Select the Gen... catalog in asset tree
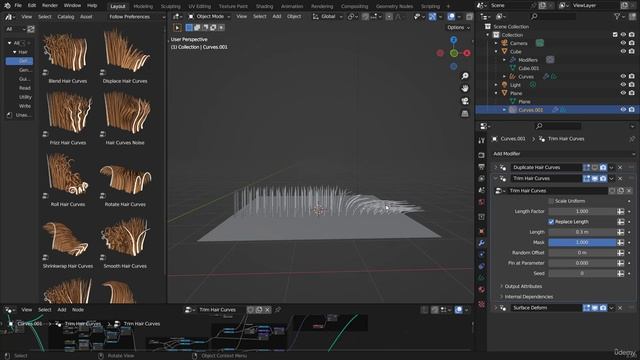The width and height of the screenshot is (640, 360). click(24, 70)
